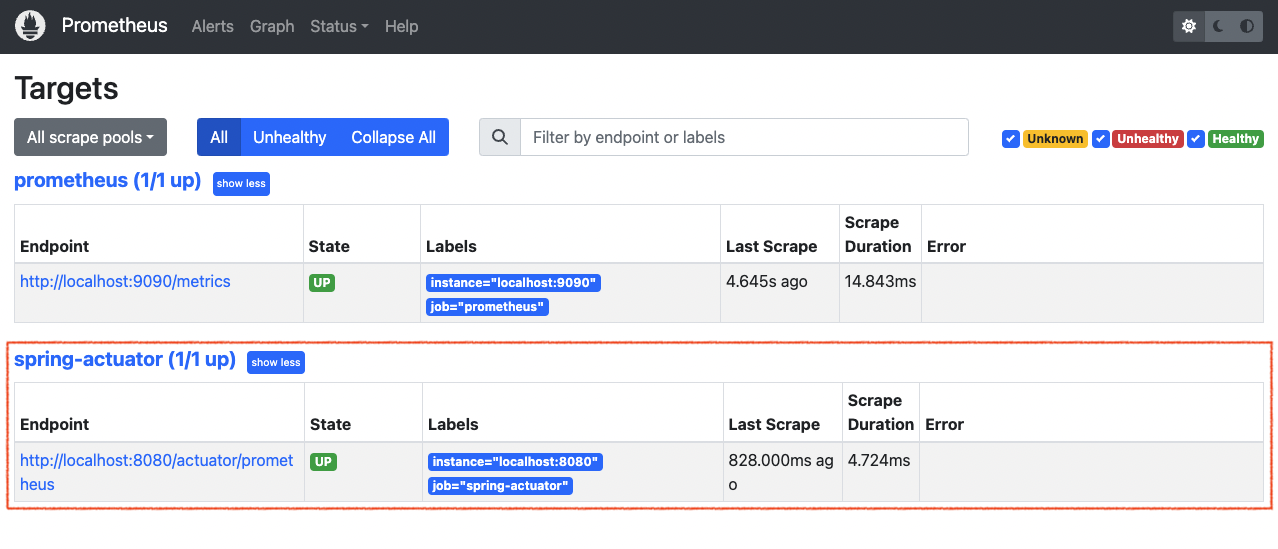
Task: Click the UP state badge for localhost:9090
Action: (x=322, y=283)
